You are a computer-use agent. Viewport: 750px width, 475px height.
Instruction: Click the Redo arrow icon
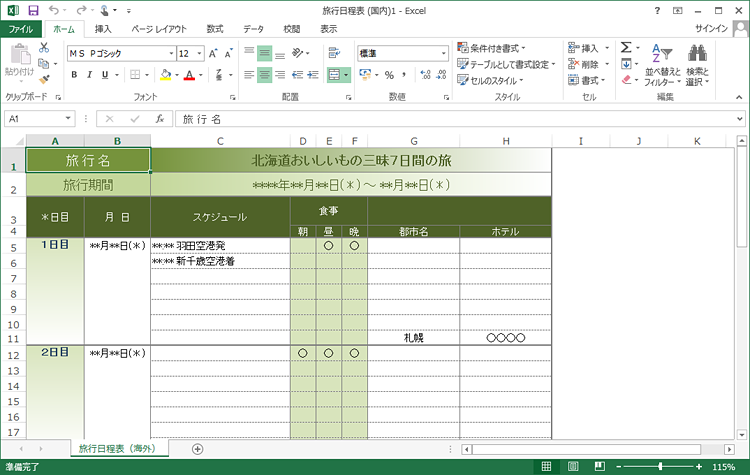click(x=81, y=10)
